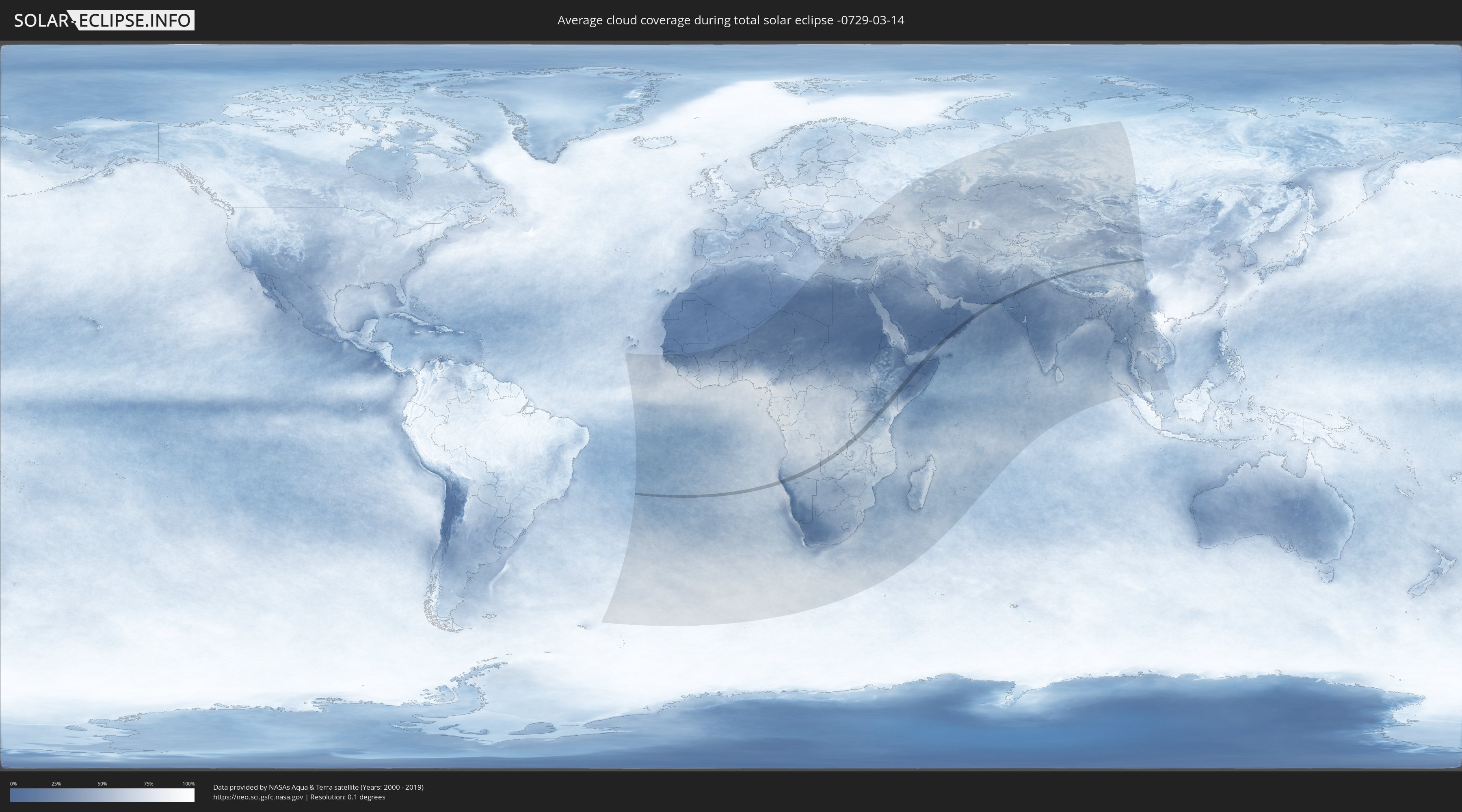Click the 50% legend label

(102, 784)
